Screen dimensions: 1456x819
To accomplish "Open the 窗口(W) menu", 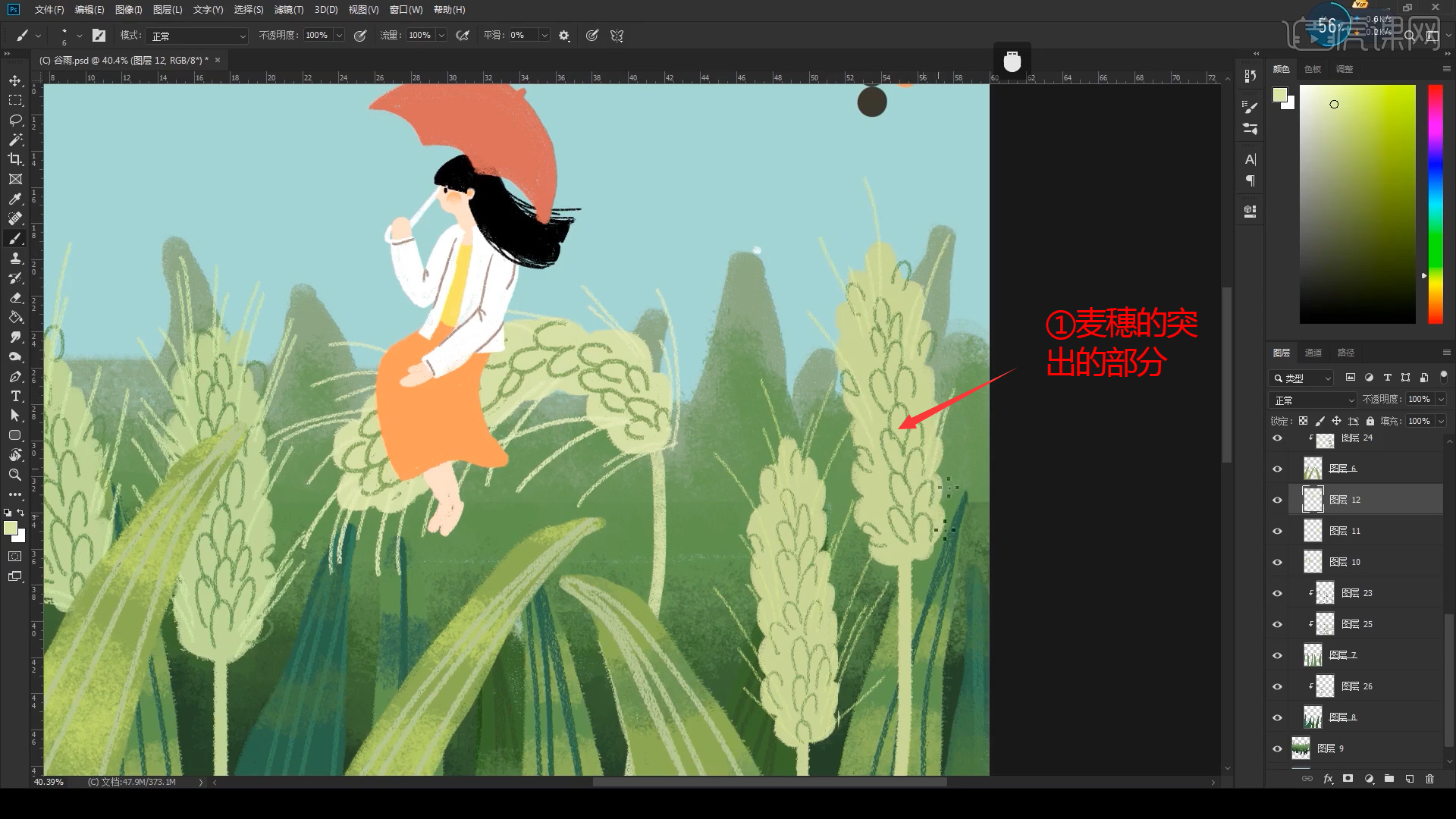I will (406, 10).
